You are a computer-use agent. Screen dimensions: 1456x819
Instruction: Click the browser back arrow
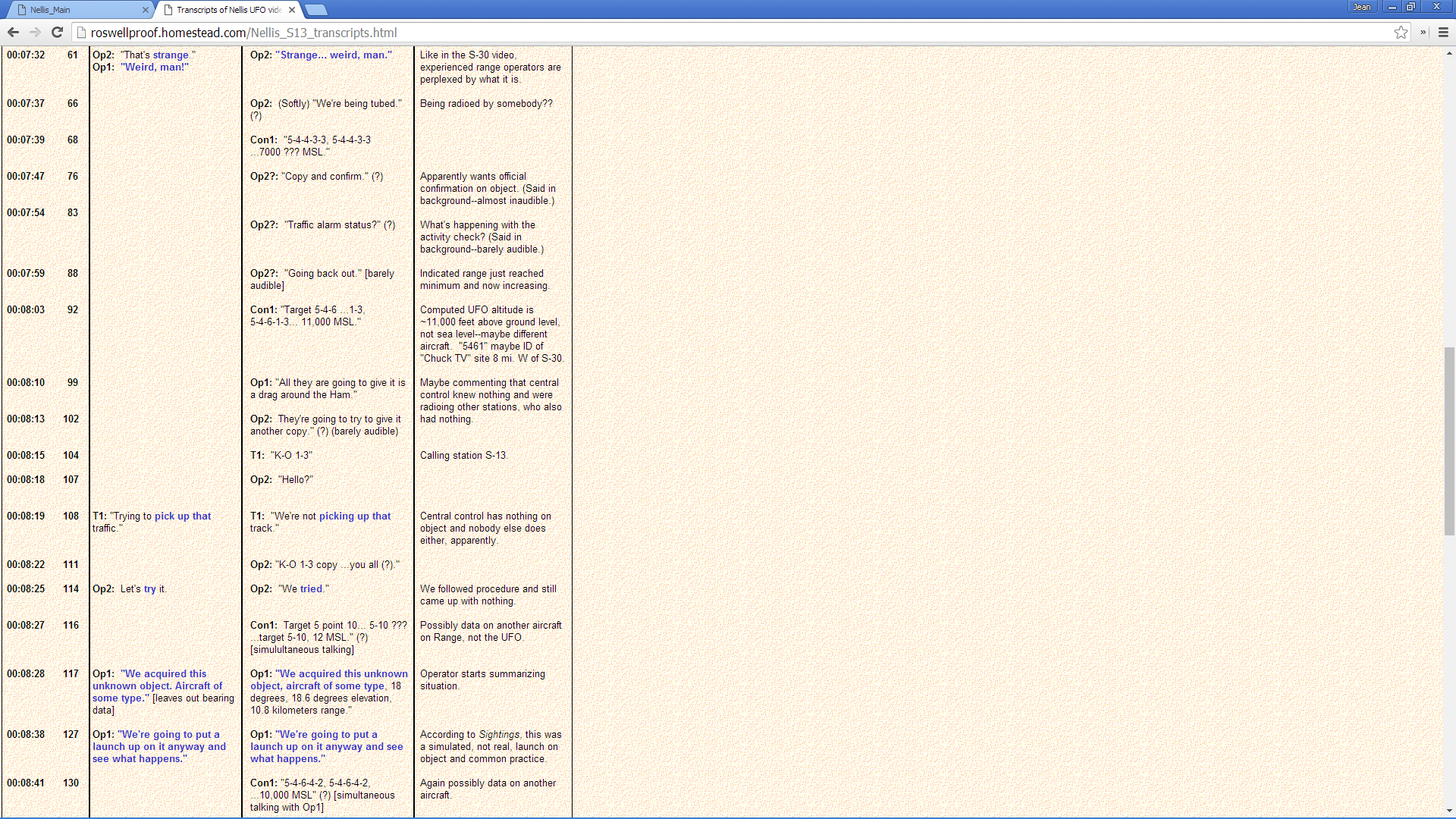[13, 32]
